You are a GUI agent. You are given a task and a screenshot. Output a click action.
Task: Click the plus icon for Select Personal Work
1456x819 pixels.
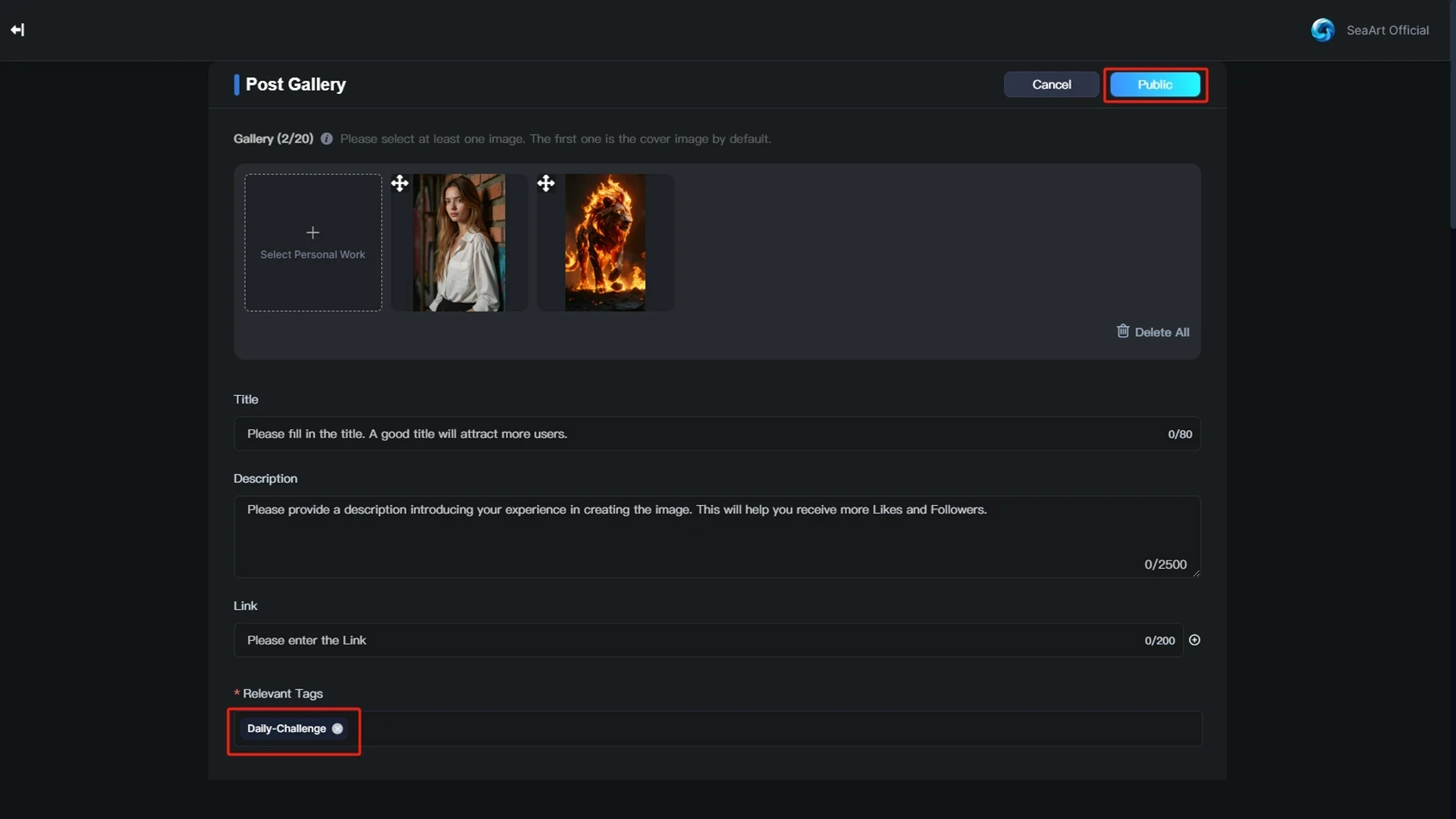(x=312, y=233)
